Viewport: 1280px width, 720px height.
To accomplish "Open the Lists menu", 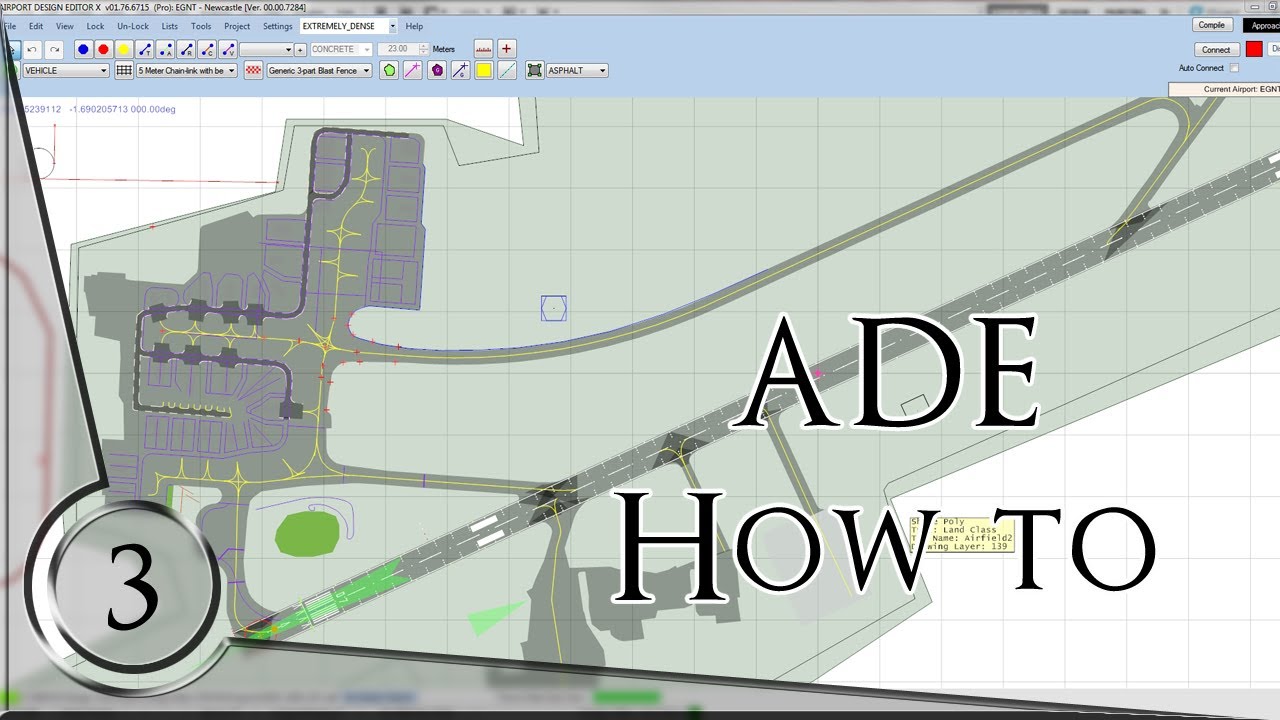I will click(170, 26).
